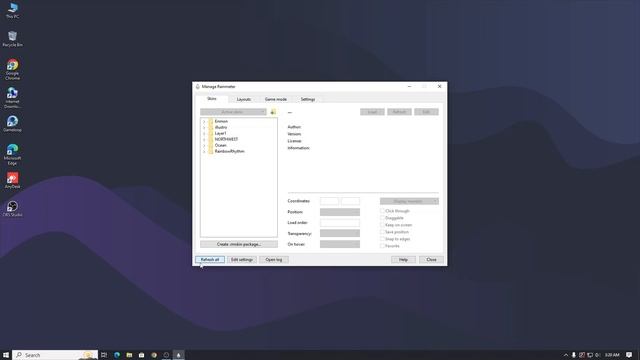This screenshot has width=640, height=360.
Task: Expand the Ocean skin folder
Action: click(x=204, y=145)
